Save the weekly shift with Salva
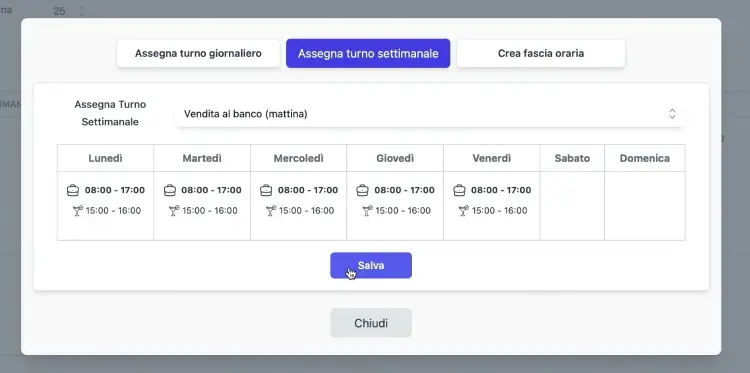Screen dimensions: 750x373 click(371, 265)
